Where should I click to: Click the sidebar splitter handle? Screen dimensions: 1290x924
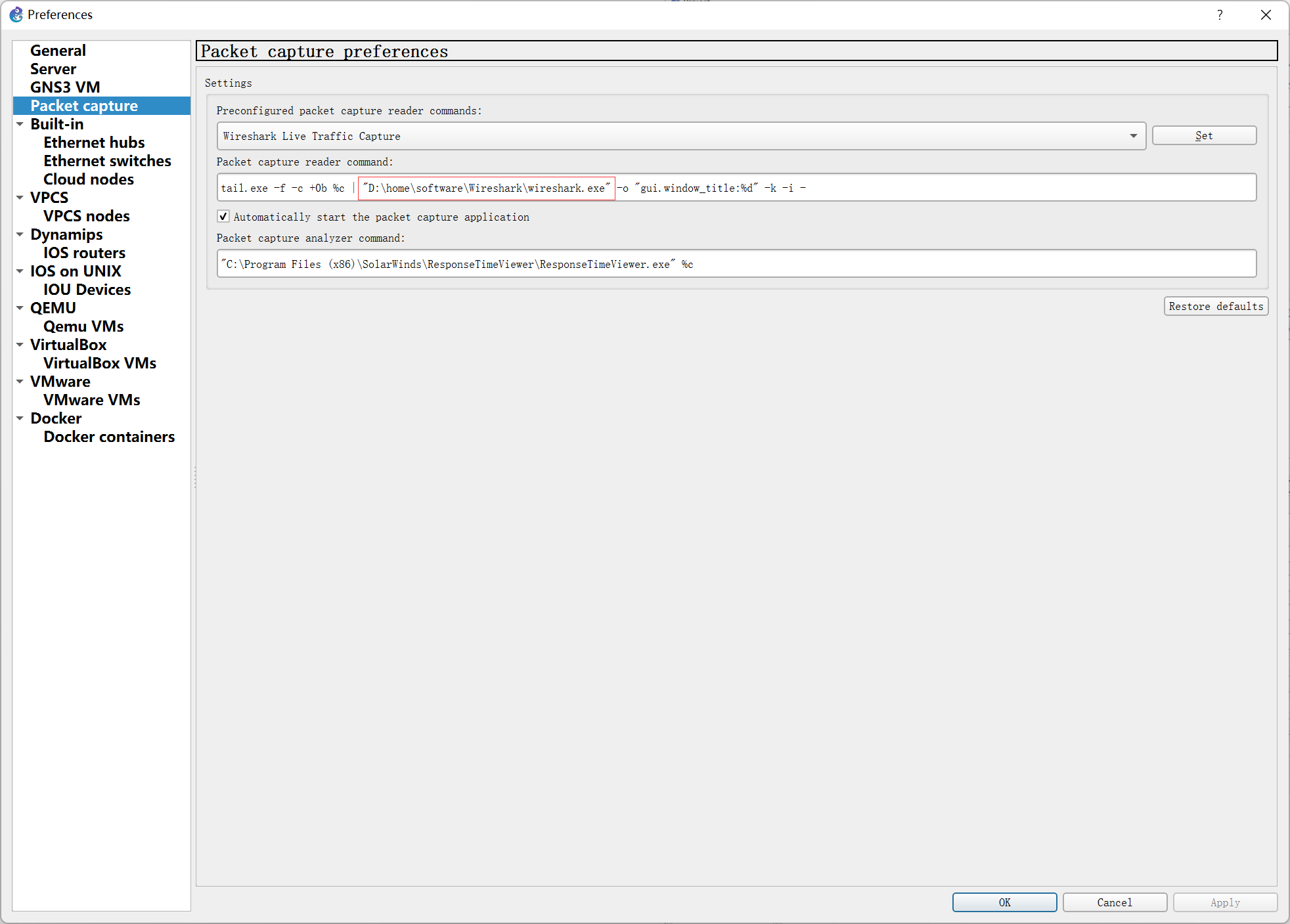click(194, 477)
